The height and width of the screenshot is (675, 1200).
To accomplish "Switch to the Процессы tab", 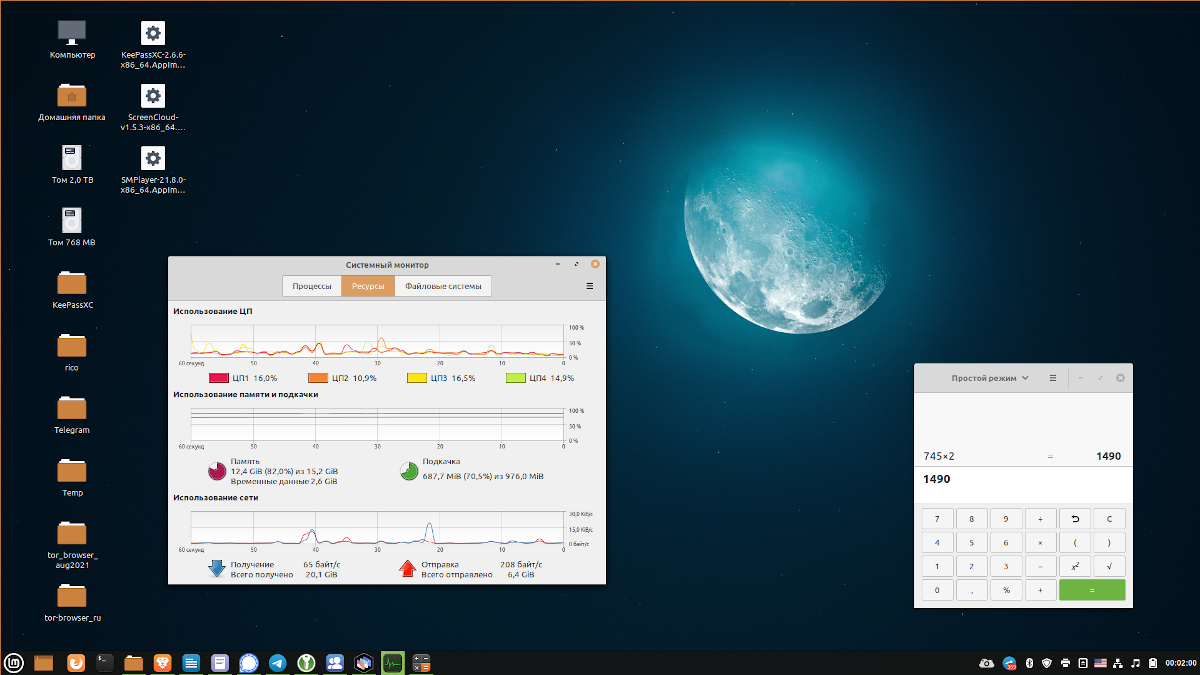I will (x=312, y=285).
